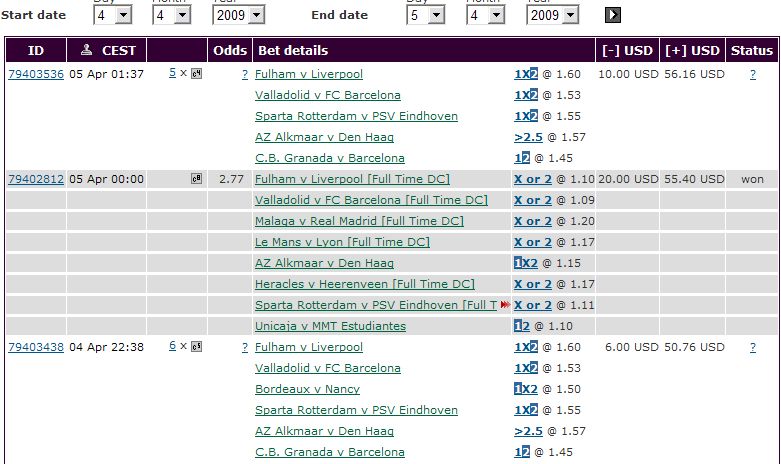Click the [-] USD column header
Screen dimensions: 781x464
(628, 50)
